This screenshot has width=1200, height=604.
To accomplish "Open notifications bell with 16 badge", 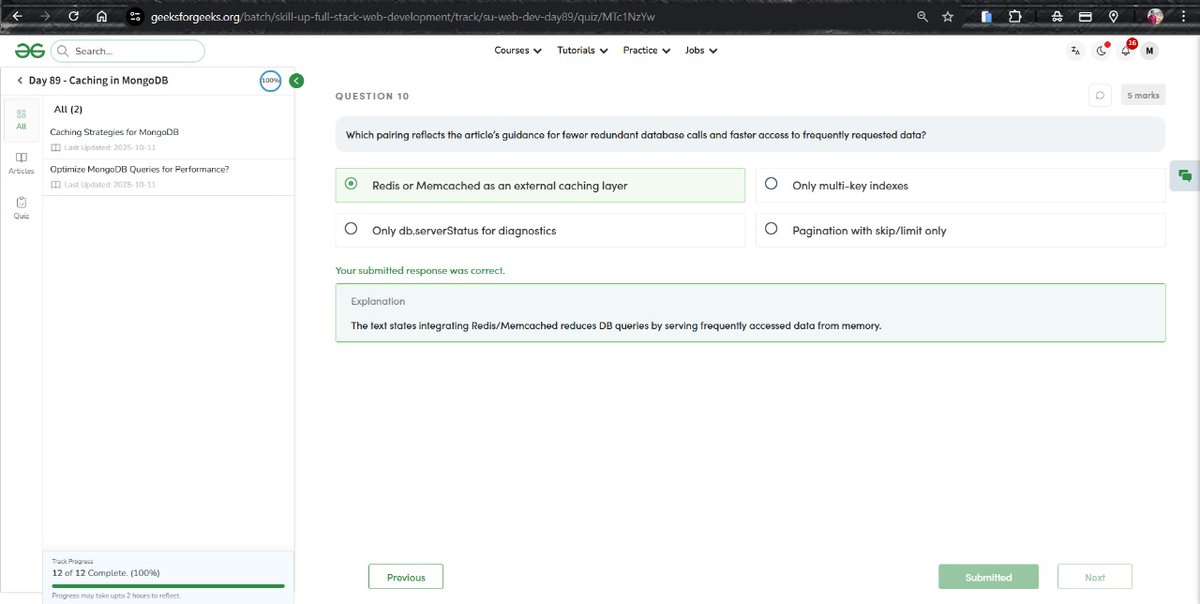I will click(x=1126, y=50).
